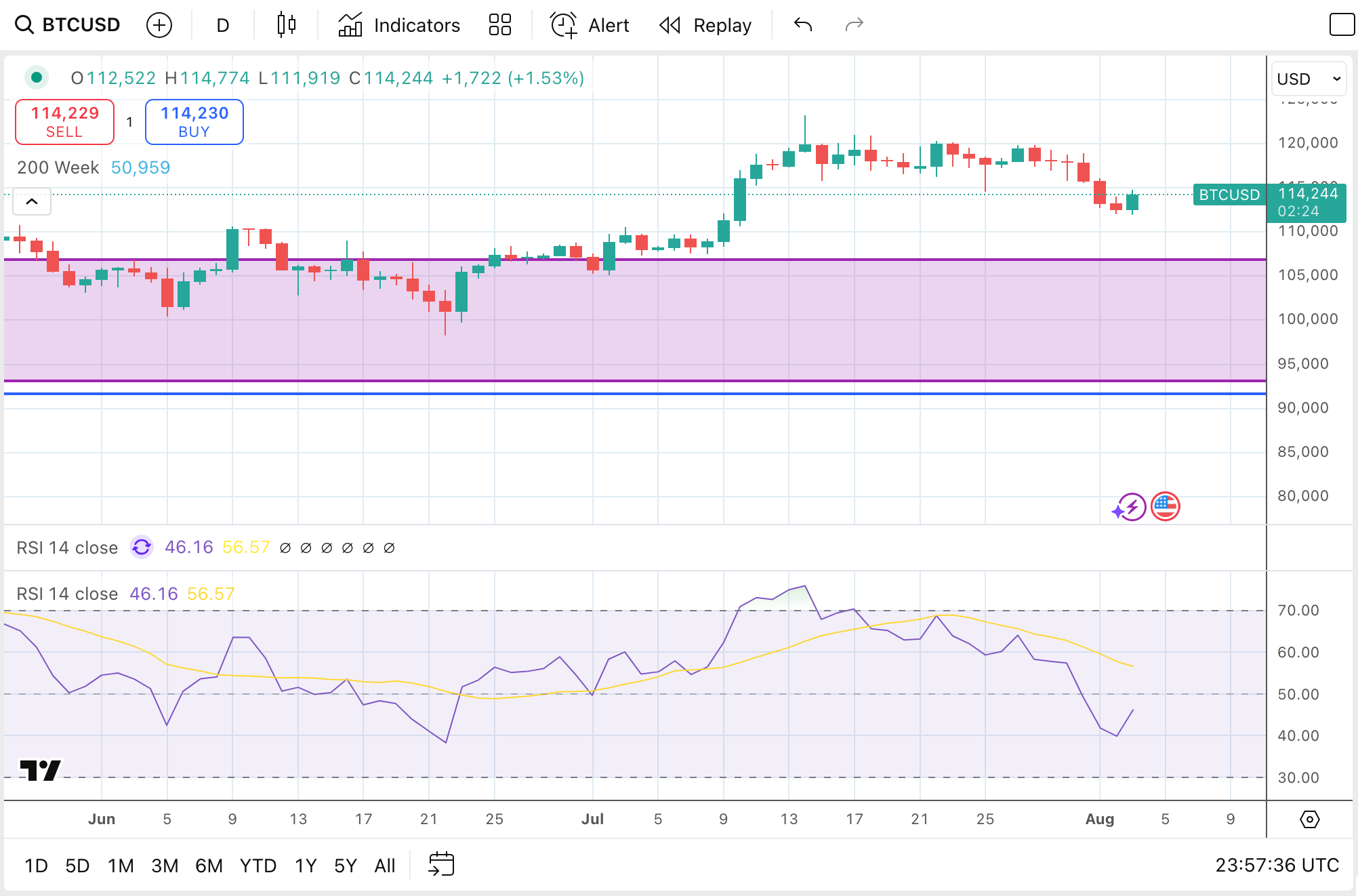Select the 3M date range

pyautogui.click(x=165, y=866)
